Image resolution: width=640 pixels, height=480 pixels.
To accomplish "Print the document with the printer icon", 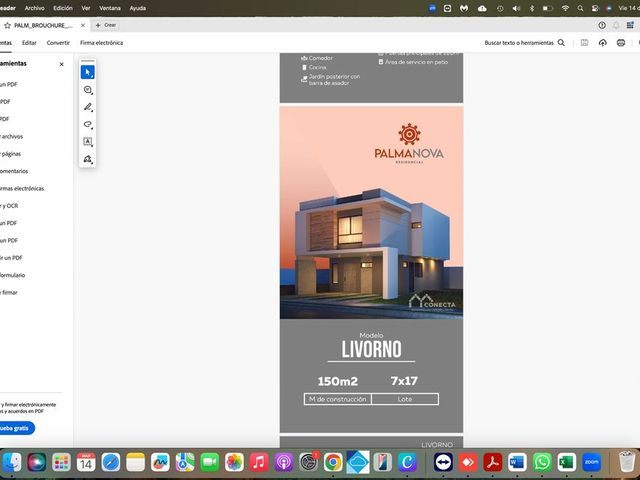I will point(621,42).
